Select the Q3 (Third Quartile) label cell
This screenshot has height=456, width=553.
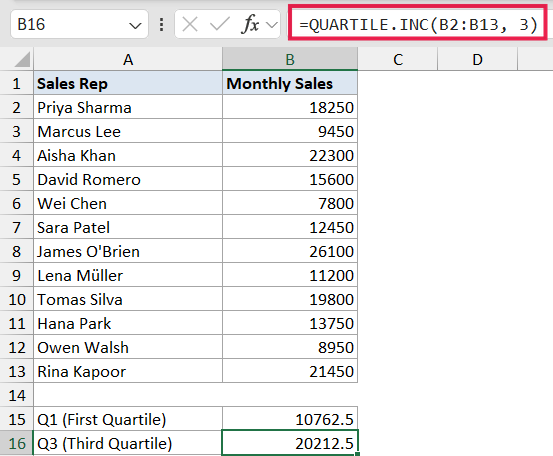(128, 443)
